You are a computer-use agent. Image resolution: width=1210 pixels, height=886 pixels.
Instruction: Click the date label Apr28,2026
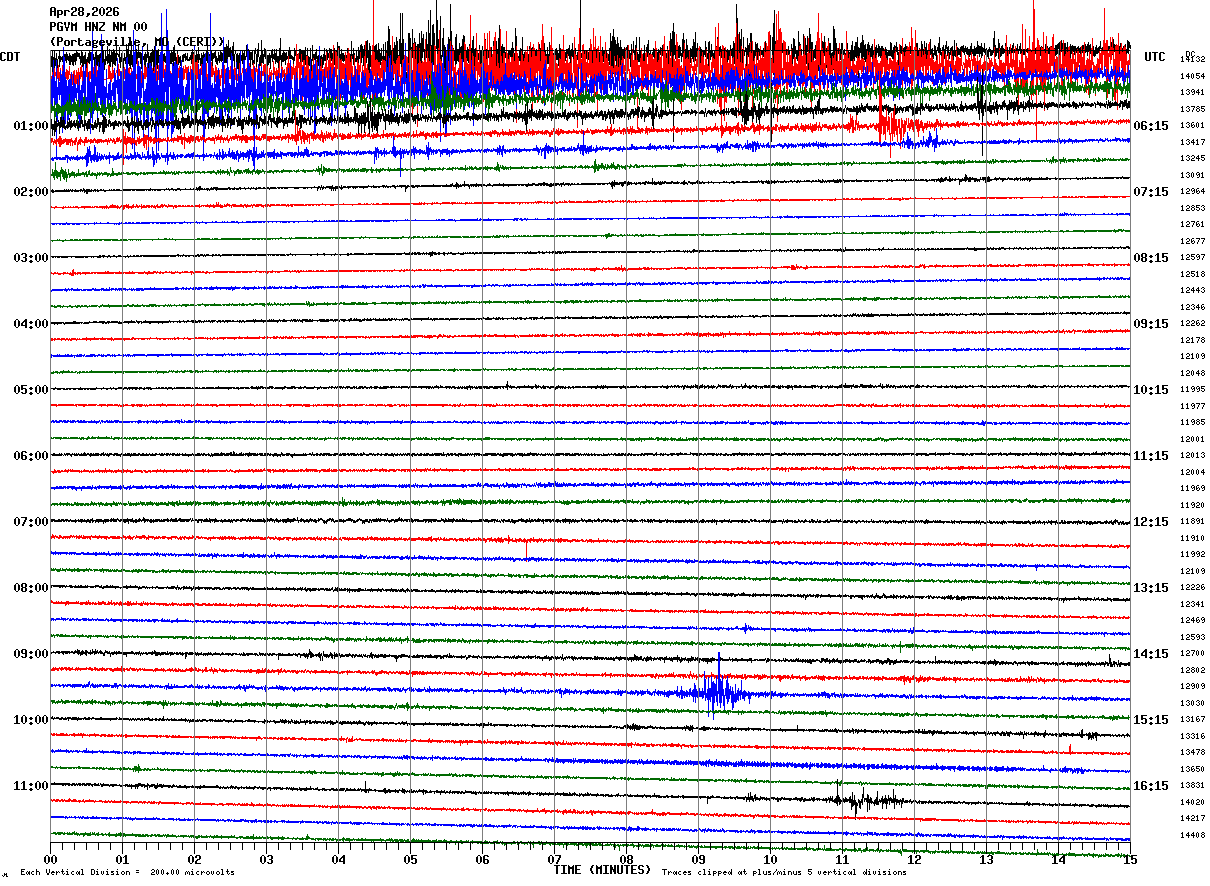[x=84, y=12]
